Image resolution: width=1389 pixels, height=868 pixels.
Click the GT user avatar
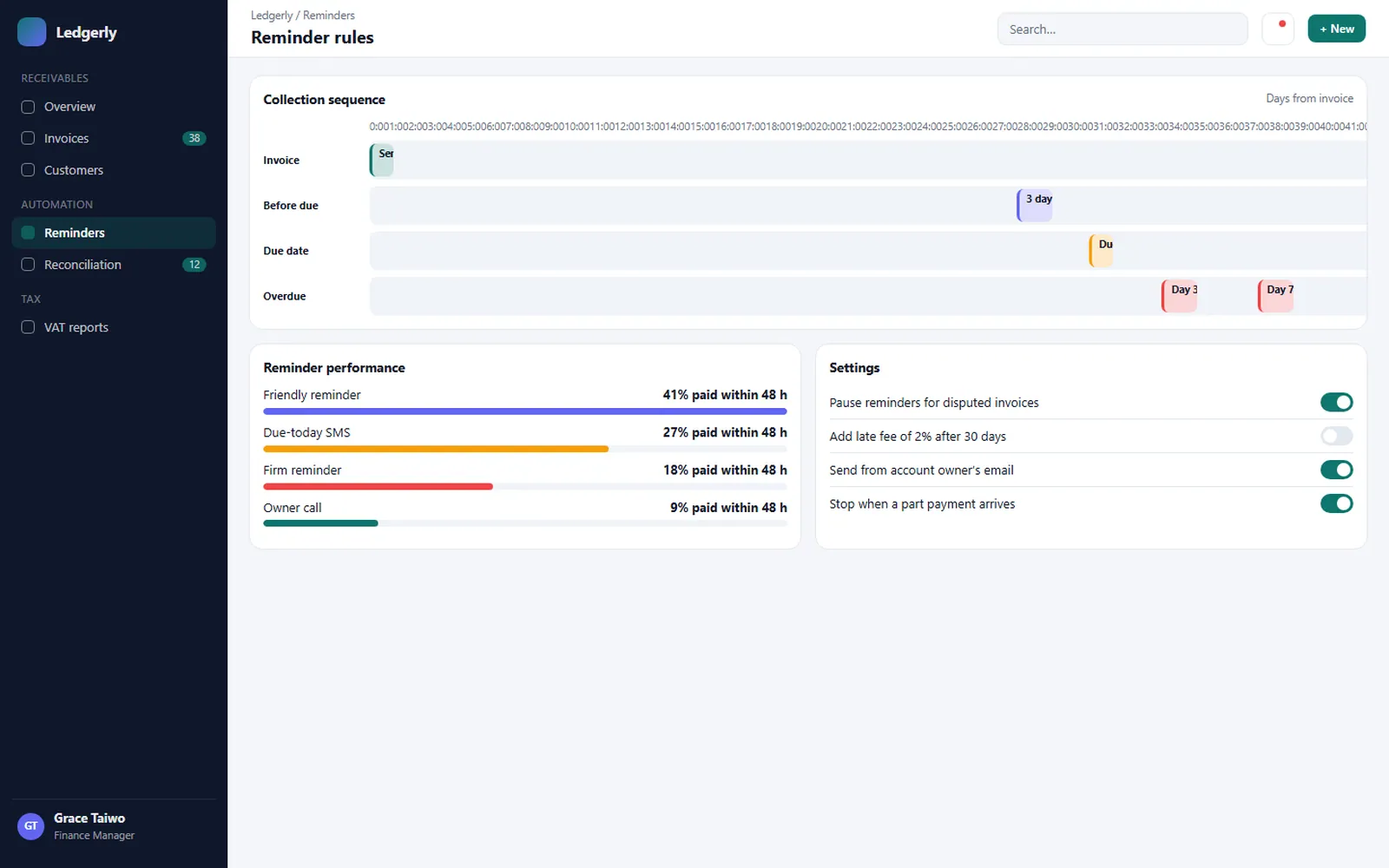coord(31,826)
